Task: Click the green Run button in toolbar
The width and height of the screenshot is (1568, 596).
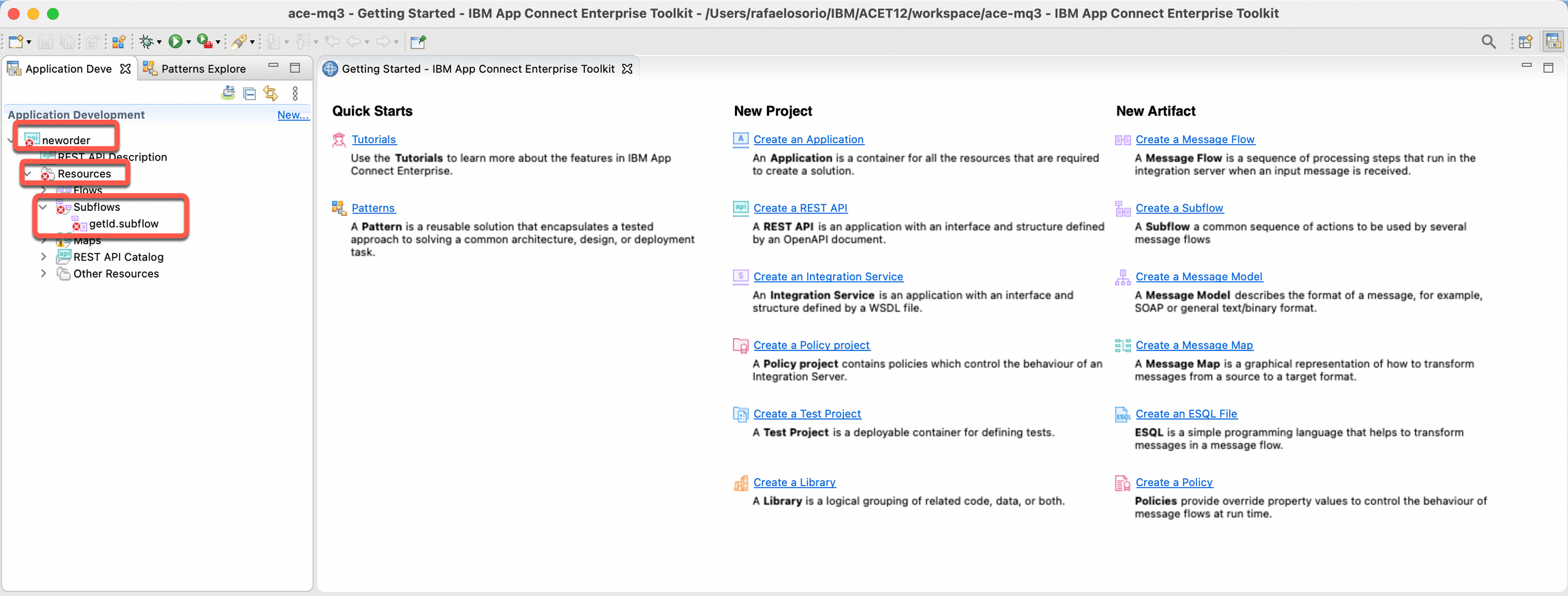Action: pos(175,42)
